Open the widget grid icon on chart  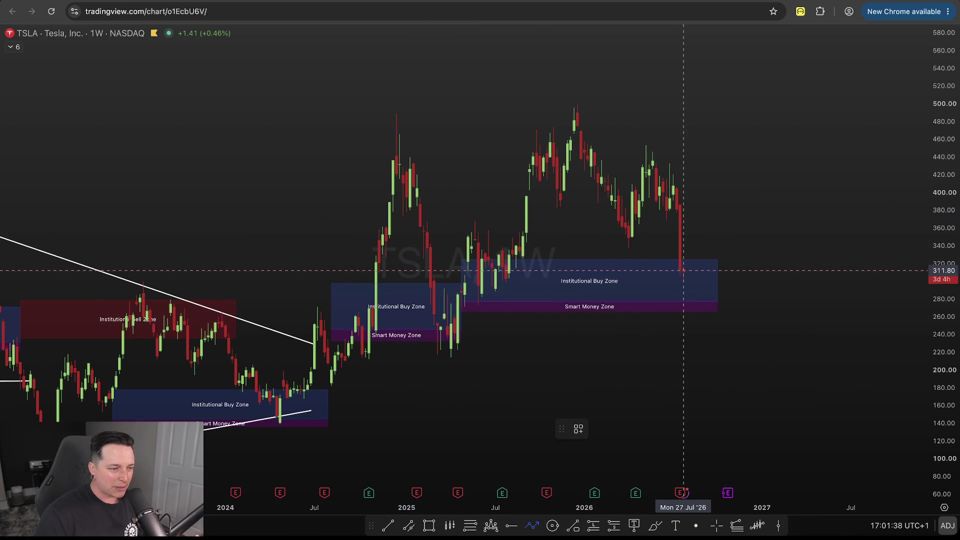[x=578, y=429]
